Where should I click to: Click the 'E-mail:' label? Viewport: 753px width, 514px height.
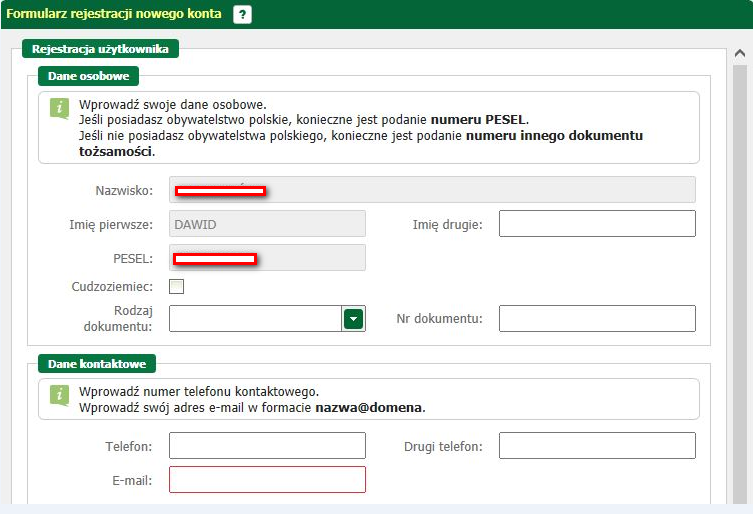click(x=132, y=480)
